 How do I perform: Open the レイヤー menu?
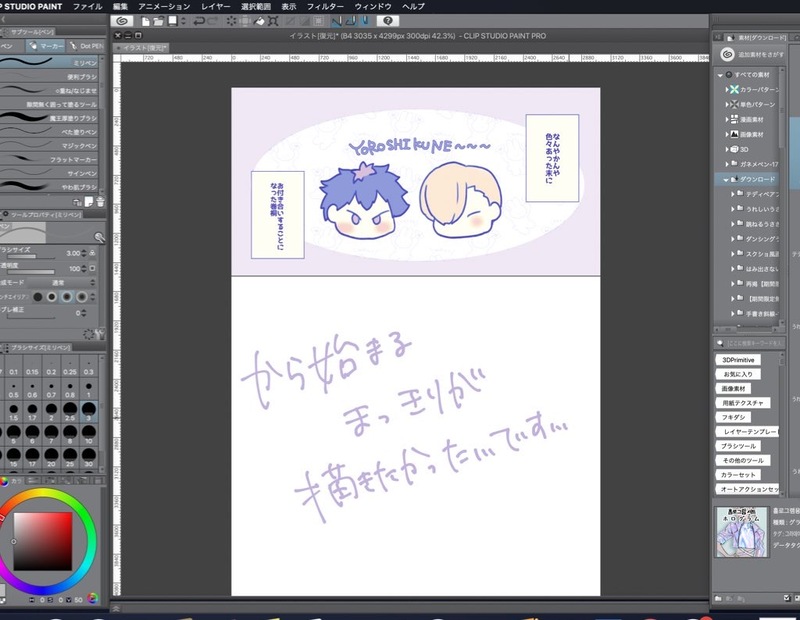click(216, 7)
